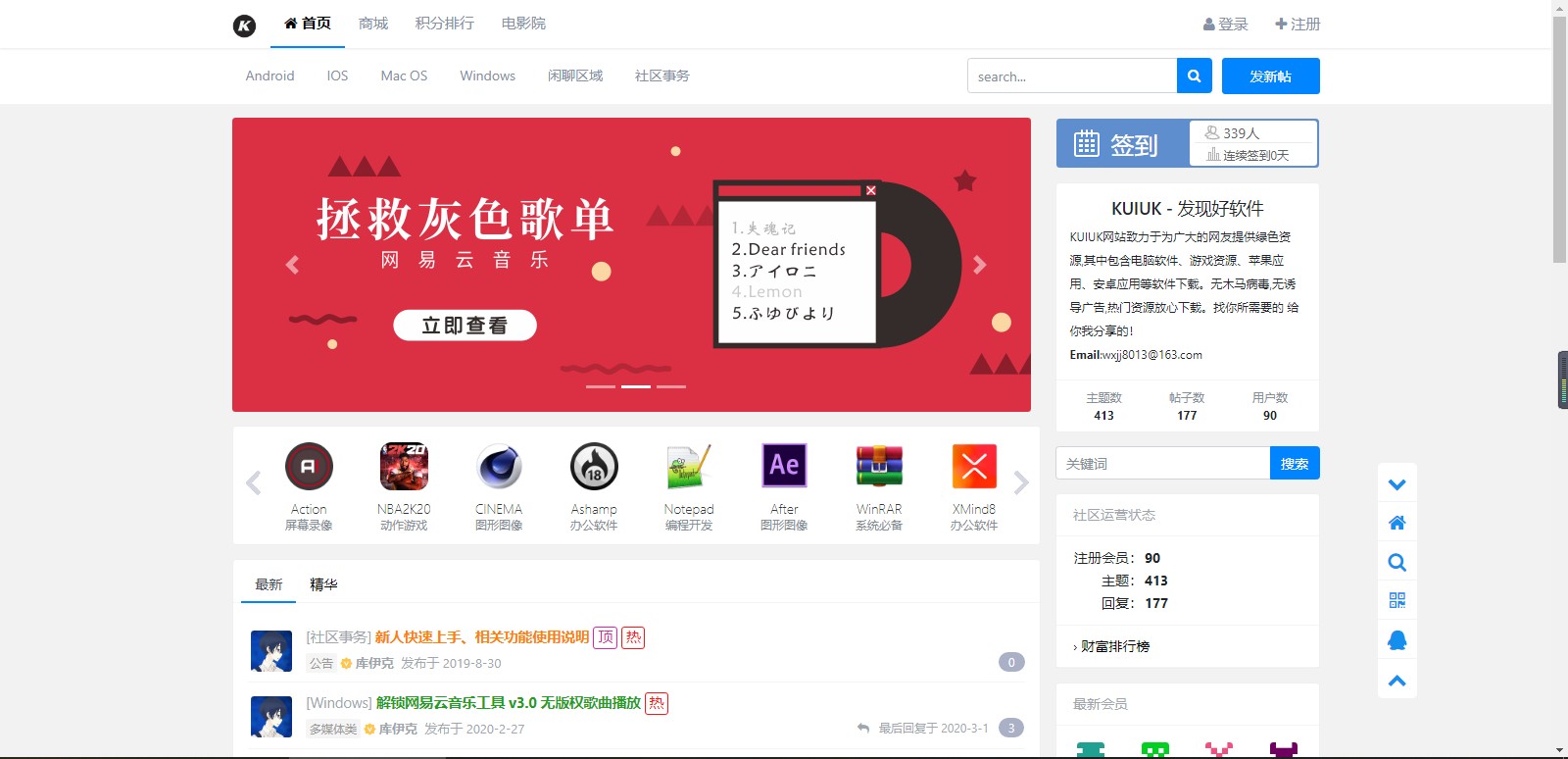
Task: Click the [Windows] post category prefix
Action: [339, 703]
